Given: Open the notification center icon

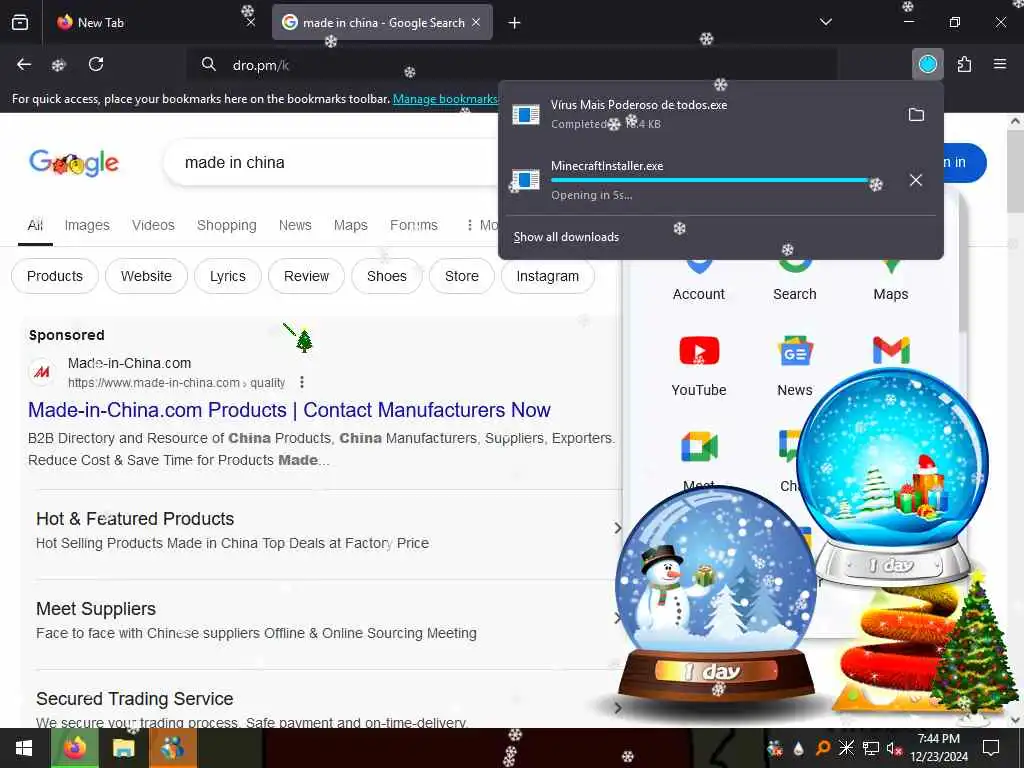Looking at the screenshot, I should (x=991, y=748).
